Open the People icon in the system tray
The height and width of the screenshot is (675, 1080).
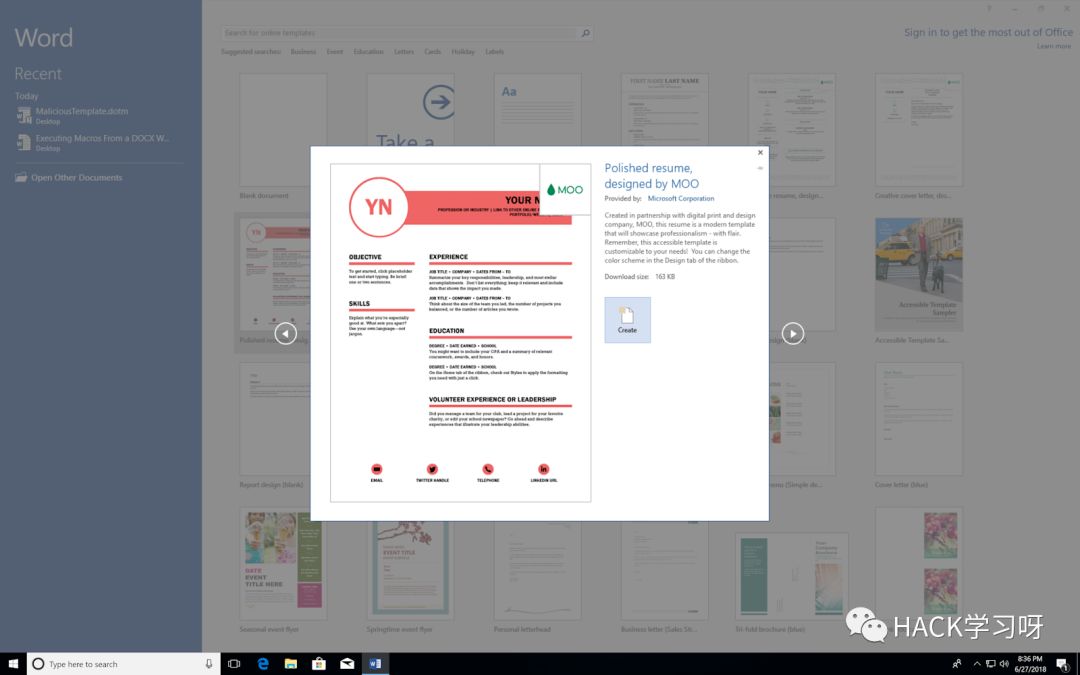pos(957,664)
